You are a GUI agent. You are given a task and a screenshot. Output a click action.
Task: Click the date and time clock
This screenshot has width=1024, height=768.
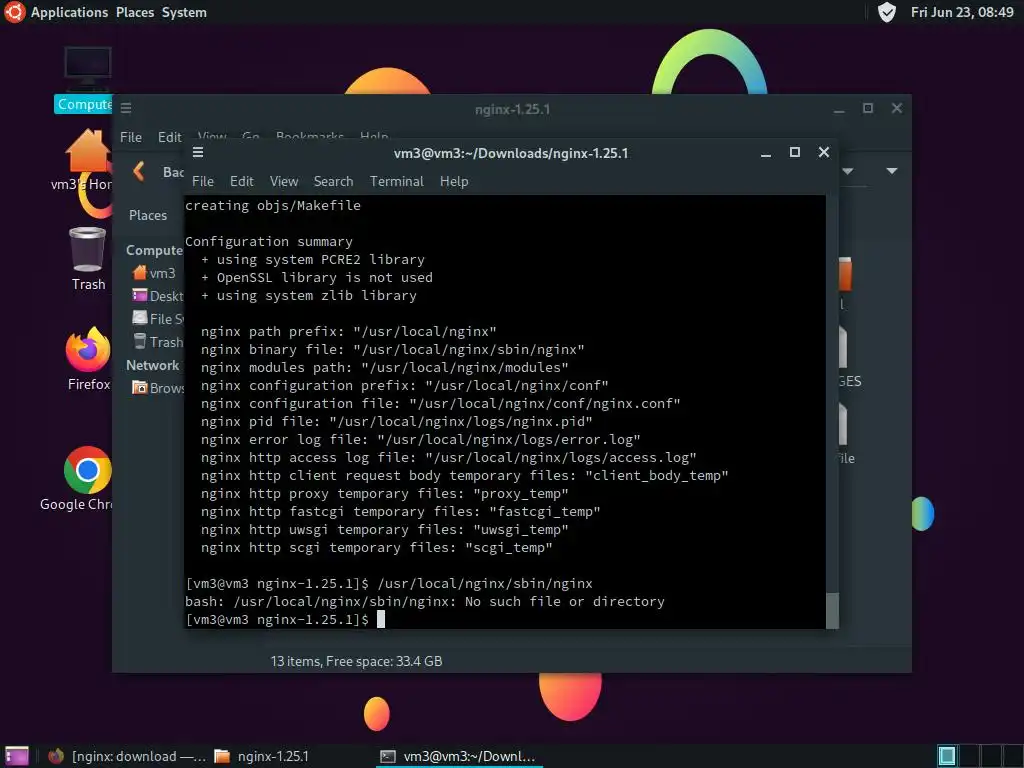(962, 12)
